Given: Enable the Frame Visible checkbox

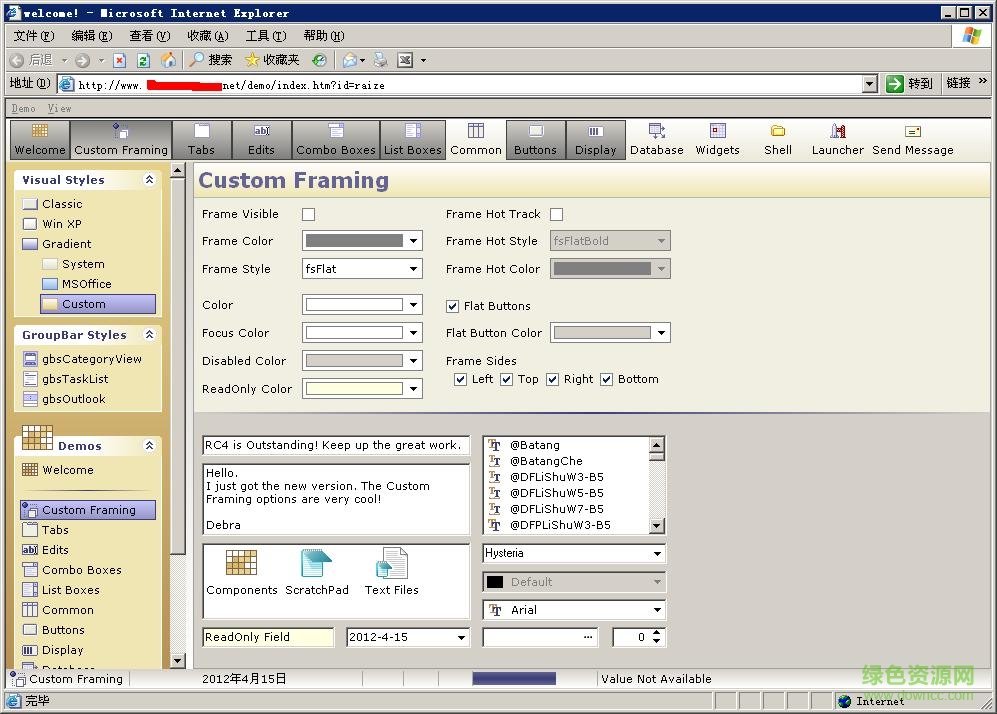Looking at the screenshot, I should click(x=308, y=214).
